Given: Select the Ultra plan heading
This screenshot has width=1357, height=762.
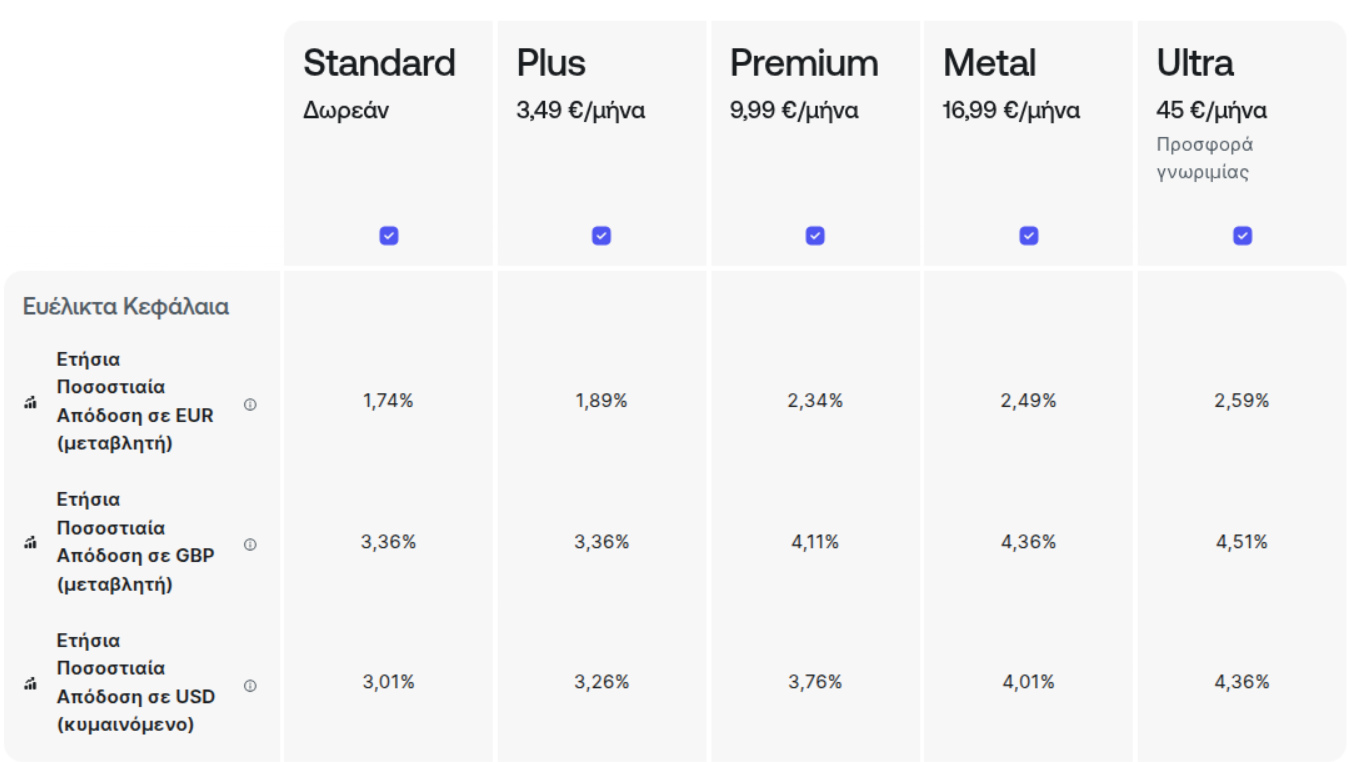Looking at the screenshot, I should [x=1195, y=63].
